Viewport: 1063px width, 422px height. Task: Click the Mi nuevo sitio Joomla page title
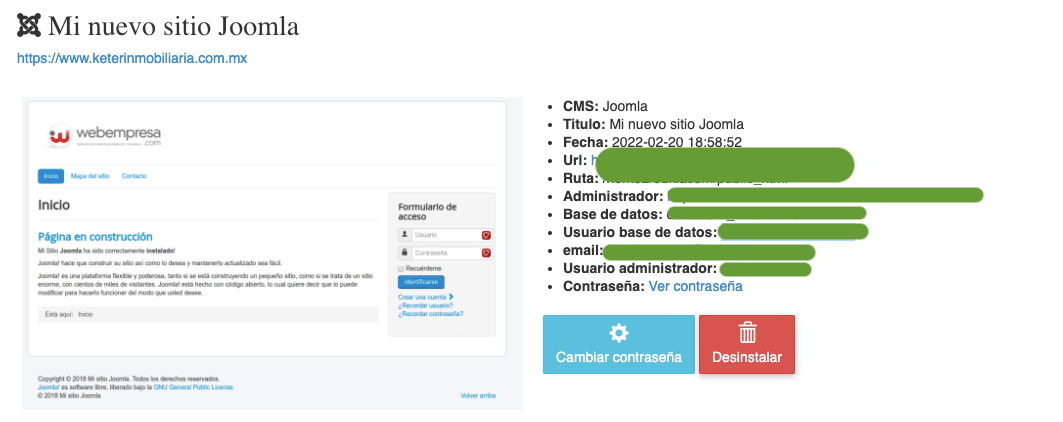(174, 26)
